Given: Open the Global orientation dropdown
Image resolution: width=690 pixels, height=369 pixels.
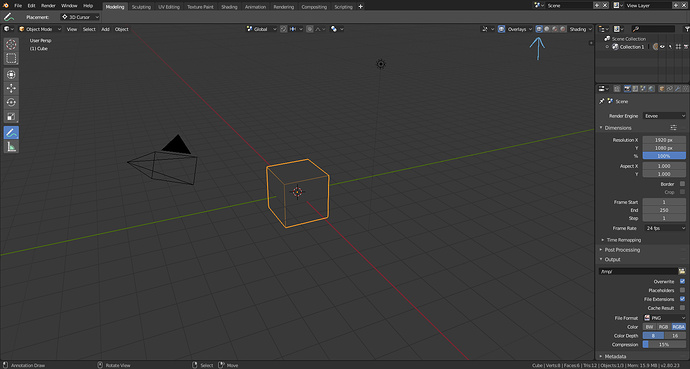Looking at the screenshot, I should tap(261, 29).
